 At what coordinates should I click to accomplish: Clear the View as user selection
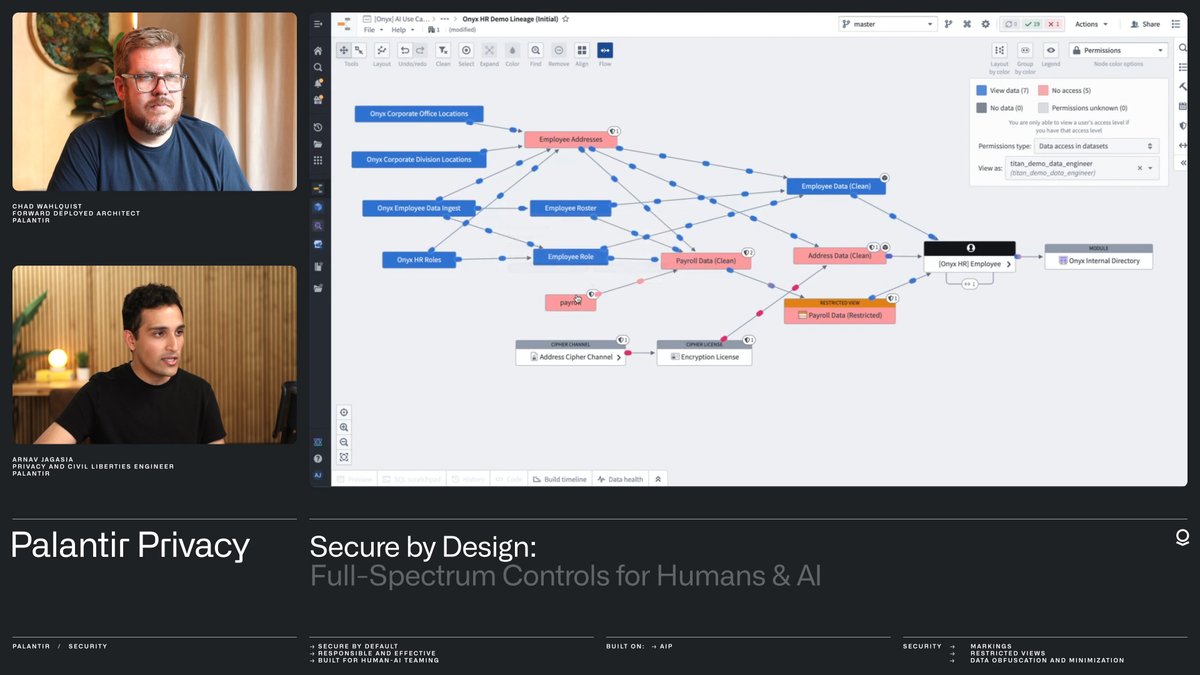[x=1139, y=168]
